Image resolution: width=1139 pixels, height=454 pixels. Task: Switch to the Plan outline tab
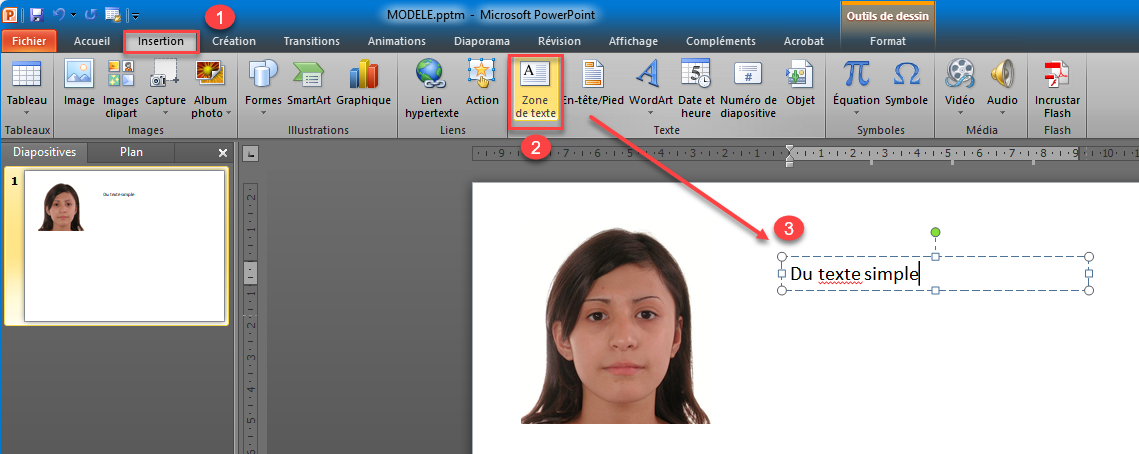[131, 153]
